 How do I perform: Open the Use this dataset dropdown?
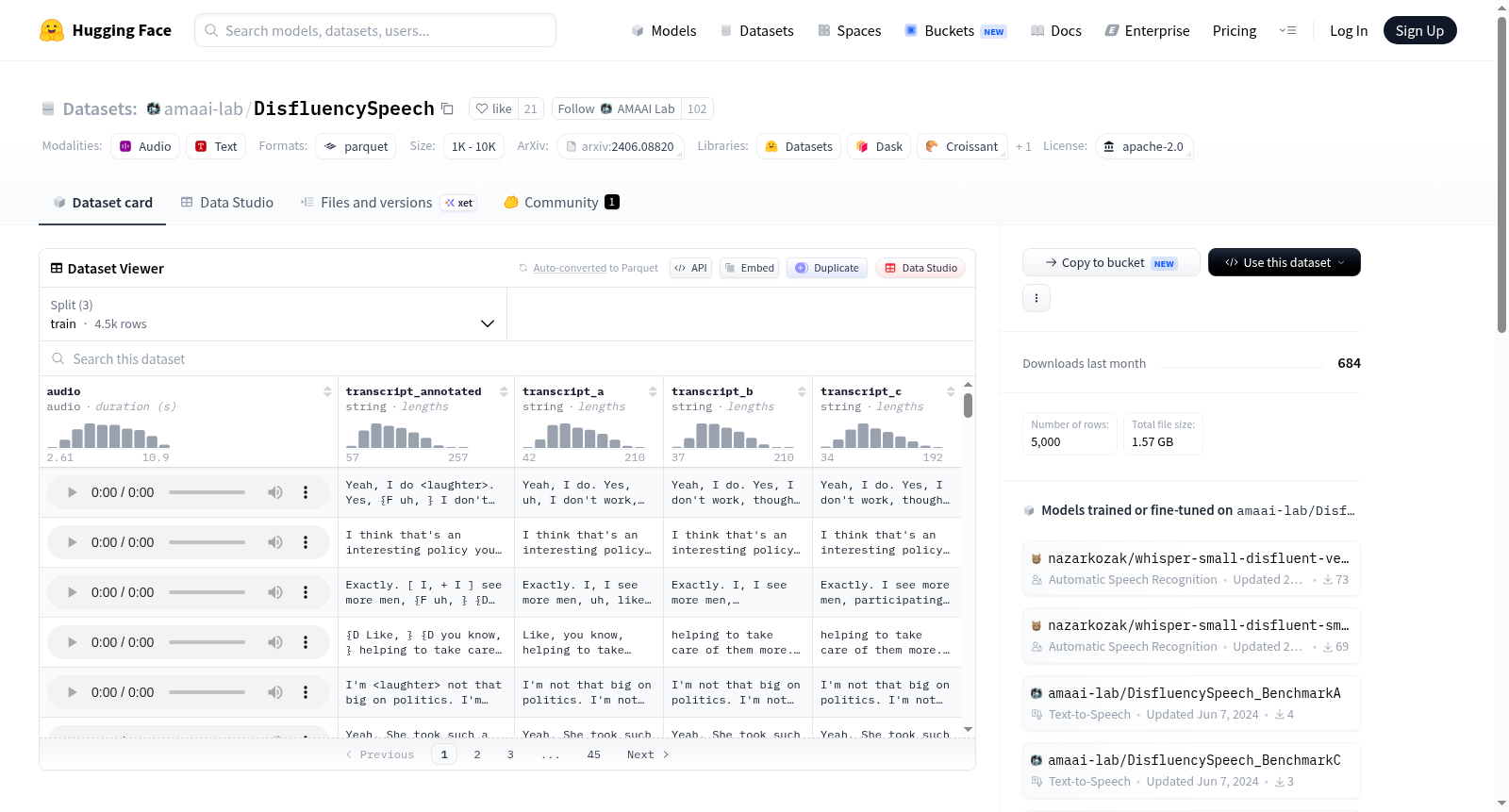point(1285,262)
